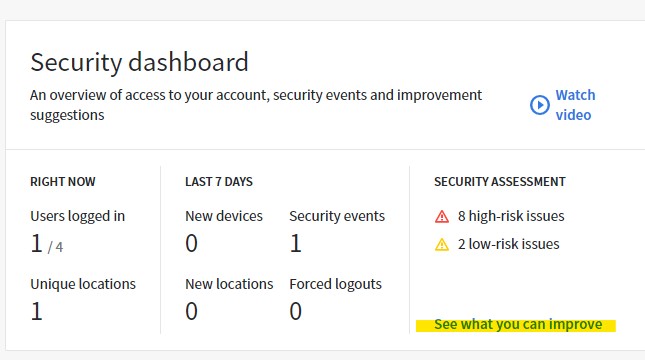Viewport: 645px width, 360px height.
Task: Click the Unique locations label
Action: [x=83, y=284]
